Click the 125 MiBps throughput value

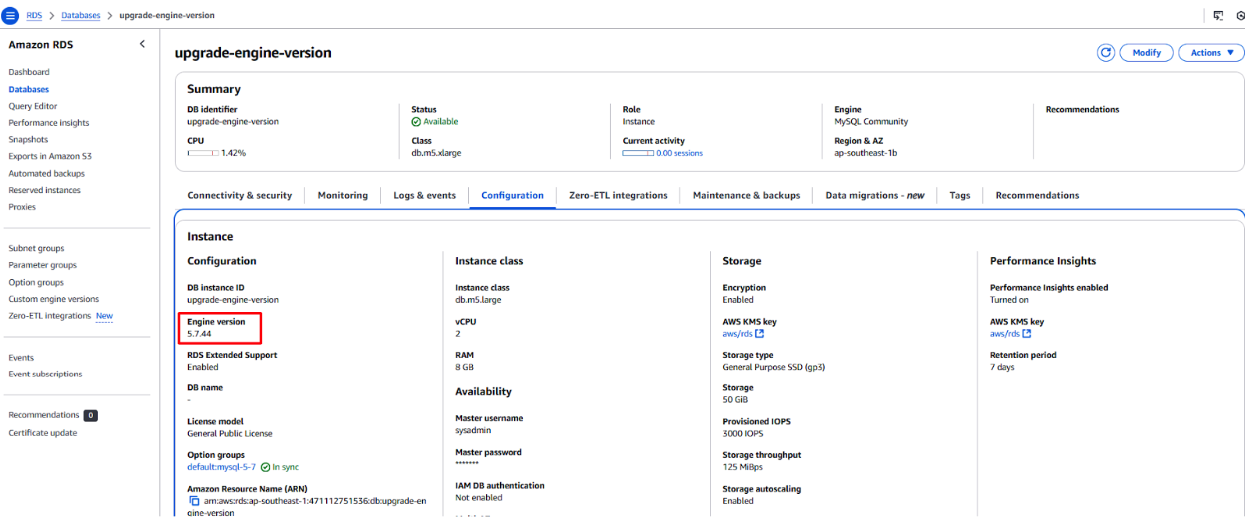pos(742,467)
